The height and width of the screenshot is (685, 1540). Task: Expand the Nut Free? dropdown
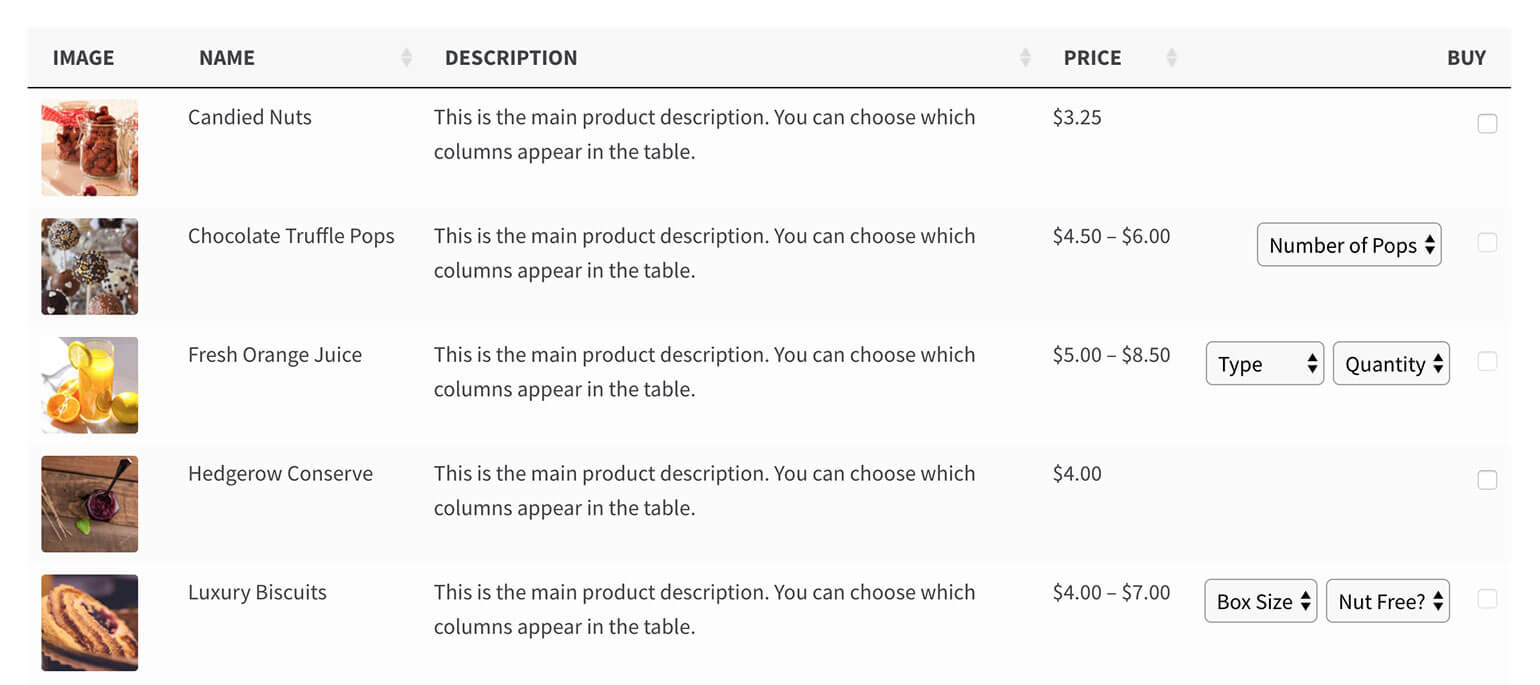click(1387, 602)
